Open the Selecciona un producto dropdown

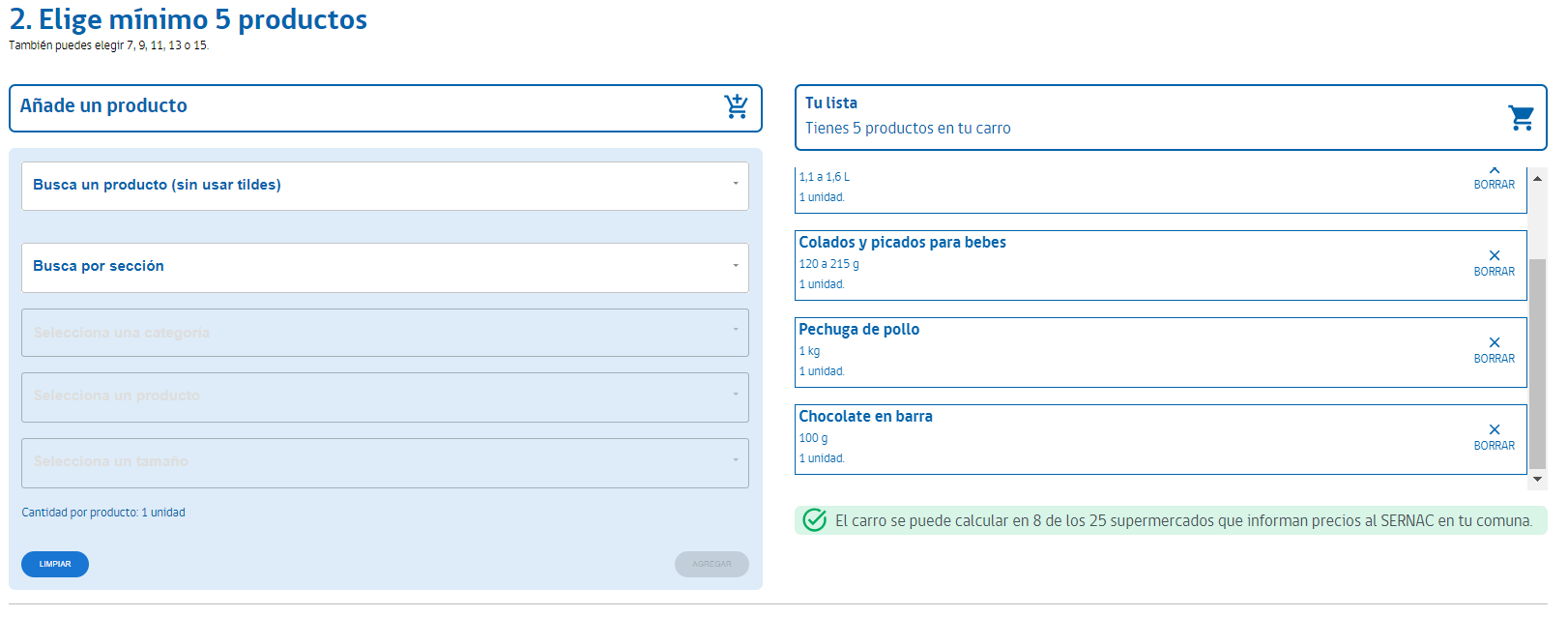pos(385,397)
